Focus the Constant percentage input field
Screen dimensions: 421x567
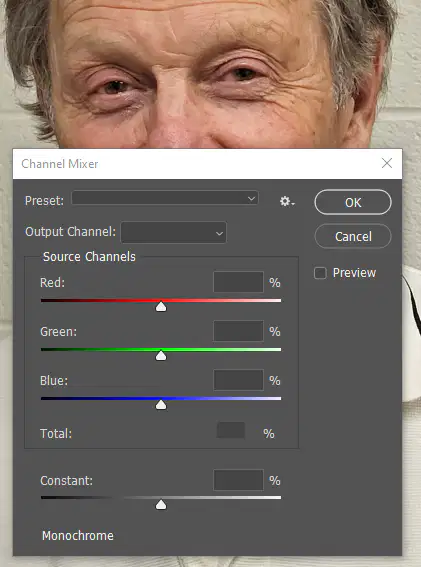238,480
